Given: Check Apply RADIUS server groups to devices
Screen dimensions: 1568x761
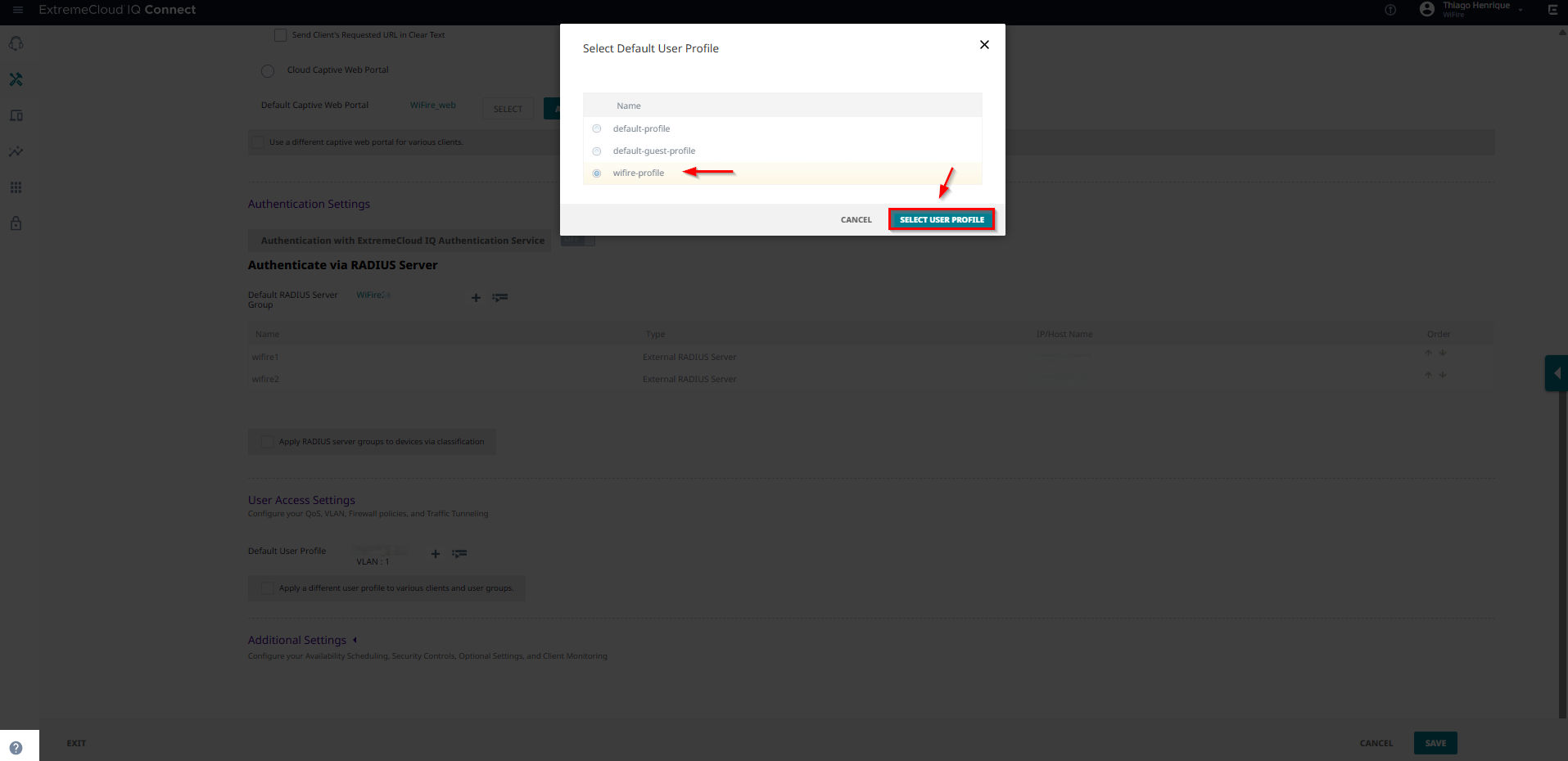Looking at the screenshot, I should point(267,442).
